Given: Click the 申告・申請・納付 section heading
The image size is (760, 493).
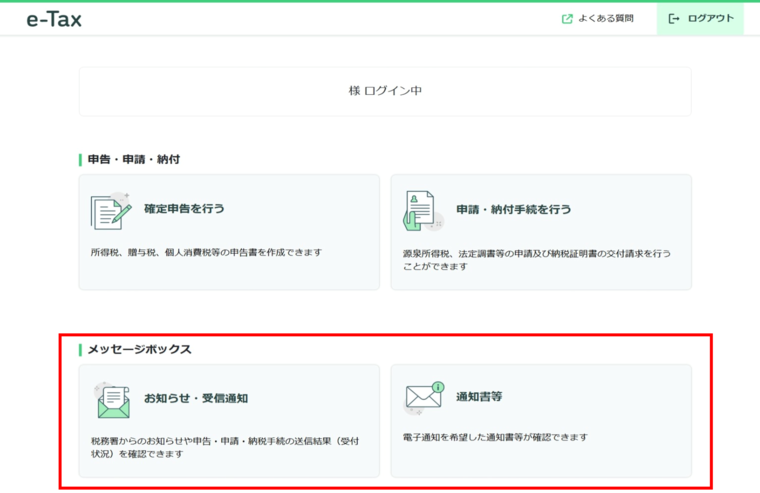Looking at the screenshot, I should [x=134, y=159].
